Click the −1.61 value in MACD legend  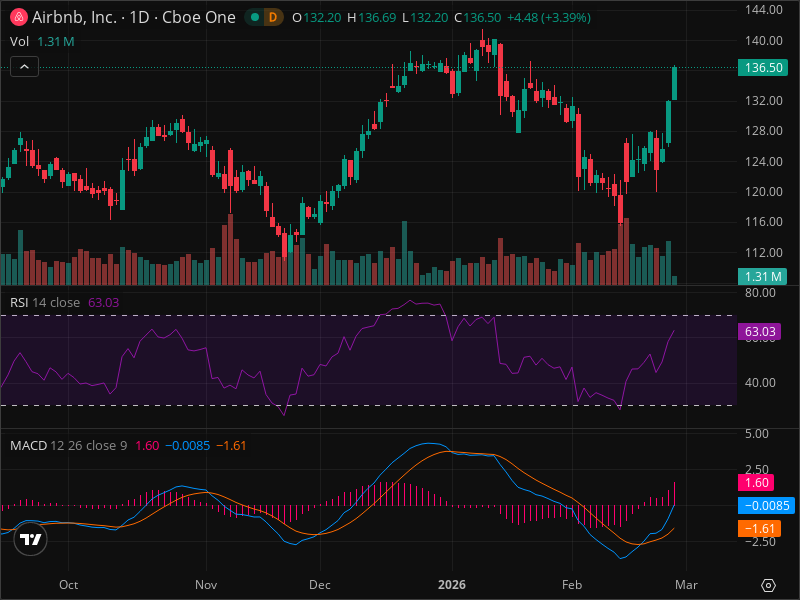(231, 445)
